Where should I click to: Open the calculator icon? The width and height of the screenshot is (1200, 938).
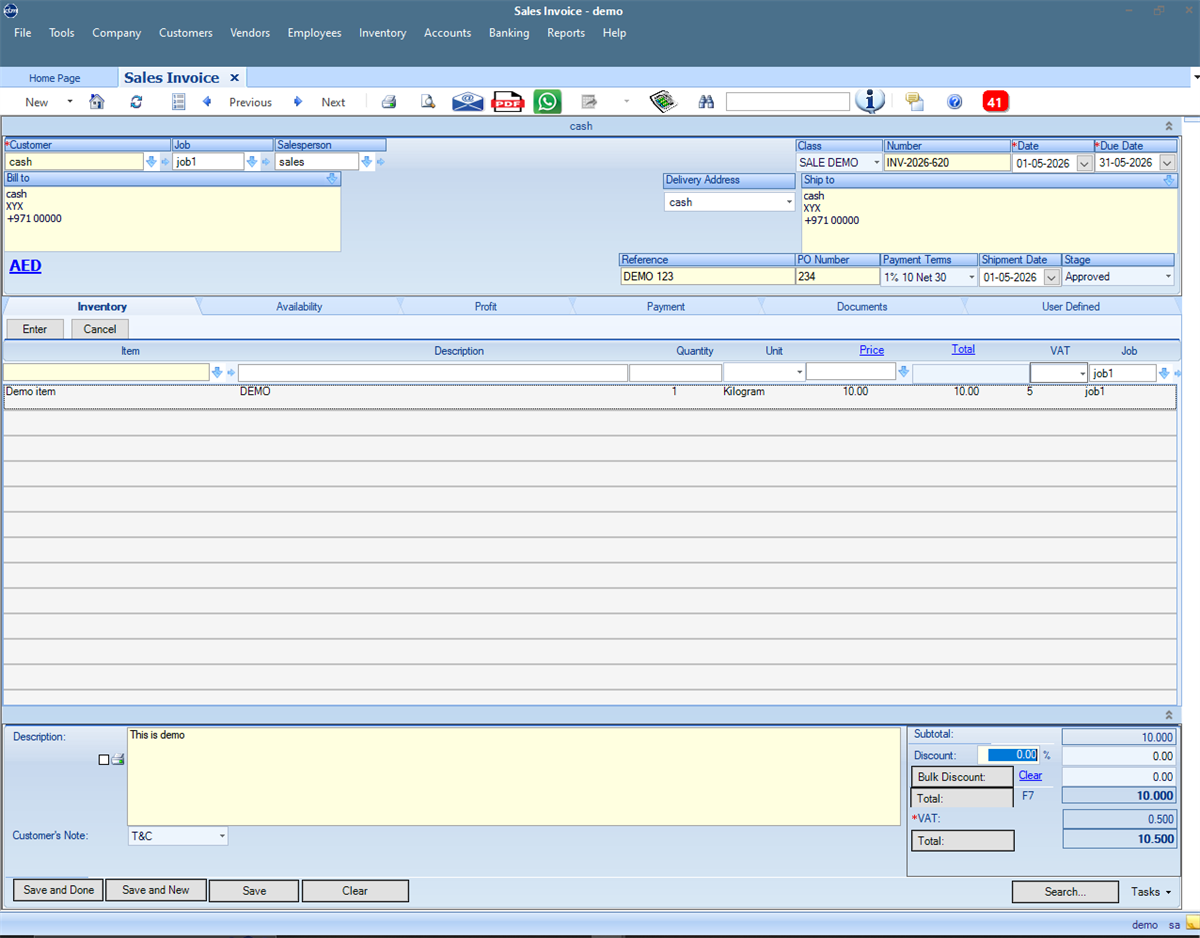coord(663,102)
